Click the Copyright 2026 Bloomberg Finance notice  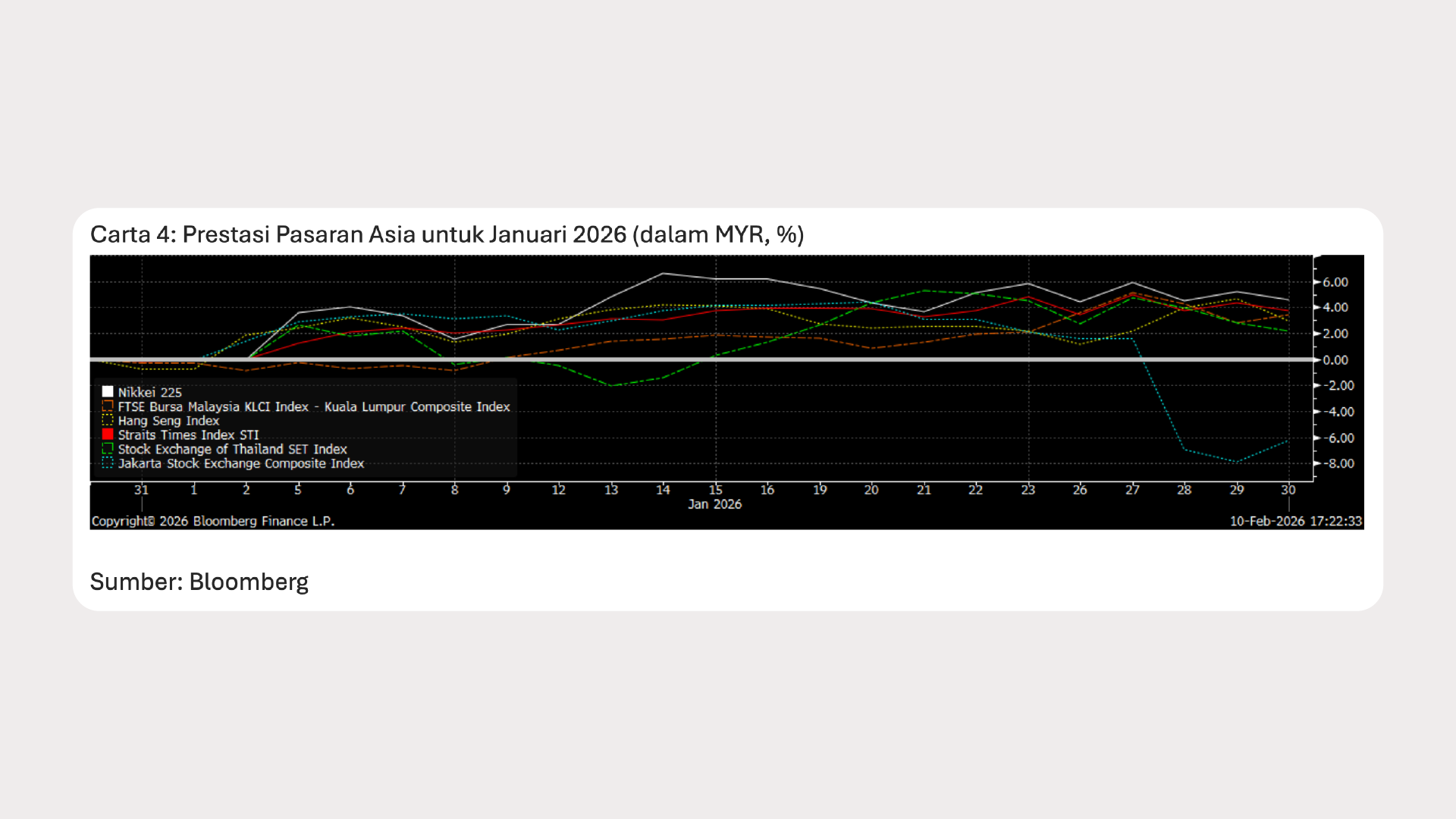(x=215, y=521)
